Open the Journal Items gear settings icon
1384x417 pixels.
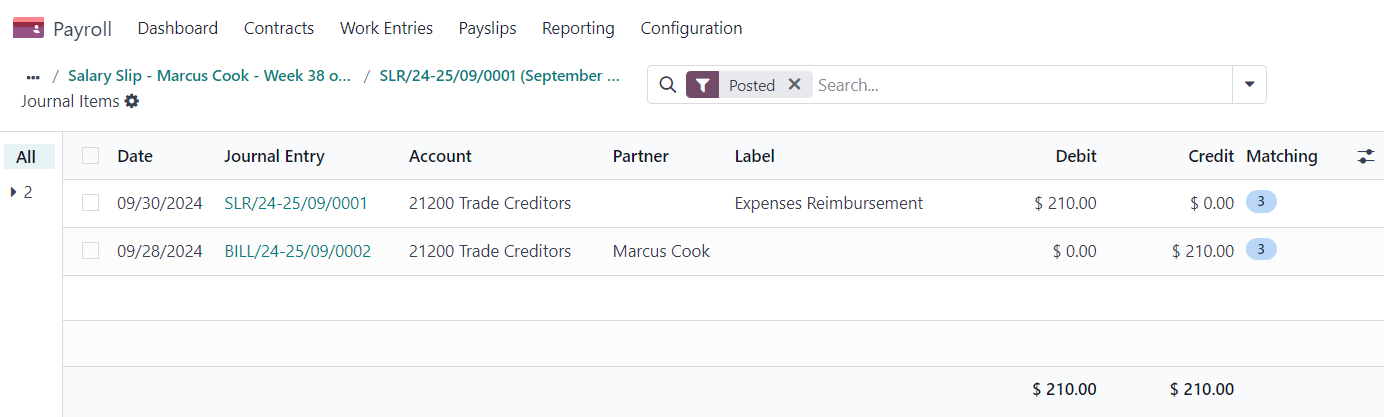pyautogui.click(x=132, y=101)
